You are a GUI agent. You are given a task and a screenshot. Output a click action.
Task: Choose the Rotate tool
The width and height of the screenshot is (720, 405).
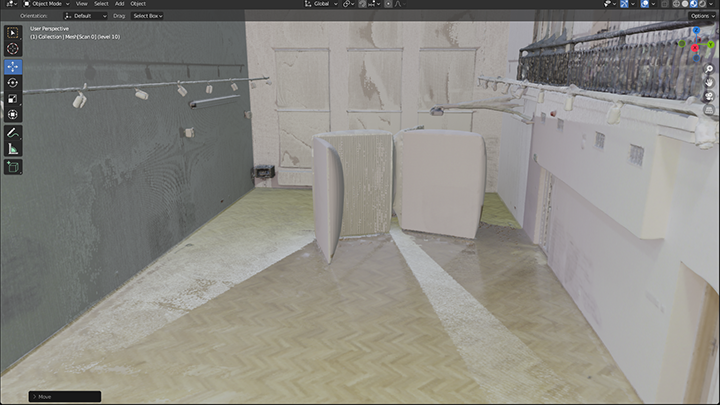pyautogui.click(x=13, y=82)
